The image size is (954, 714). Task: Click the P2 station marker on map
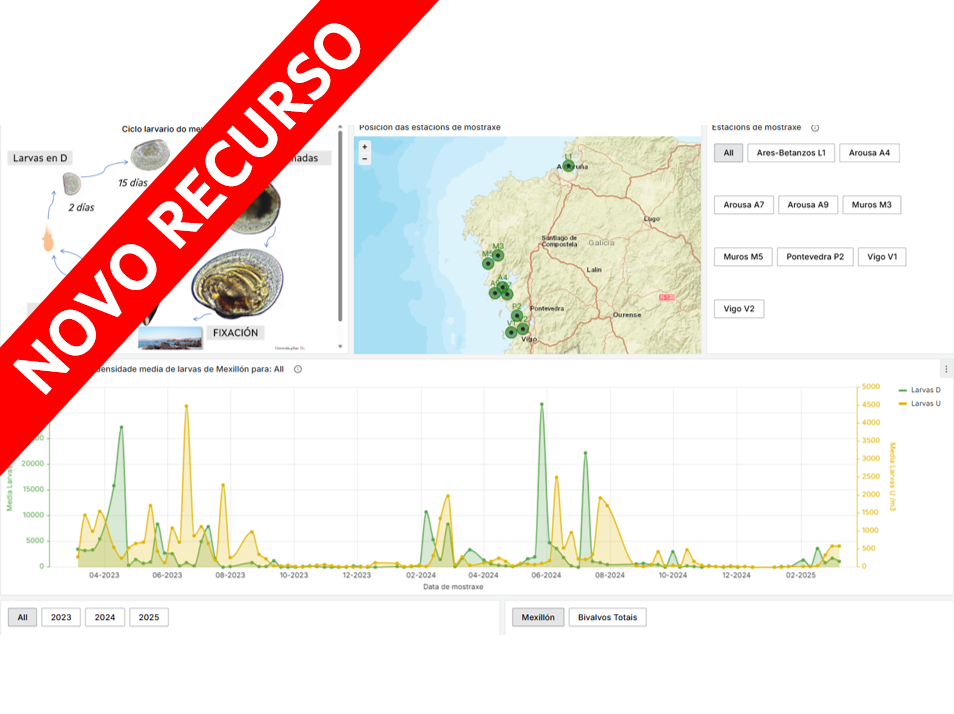[517, 316]
